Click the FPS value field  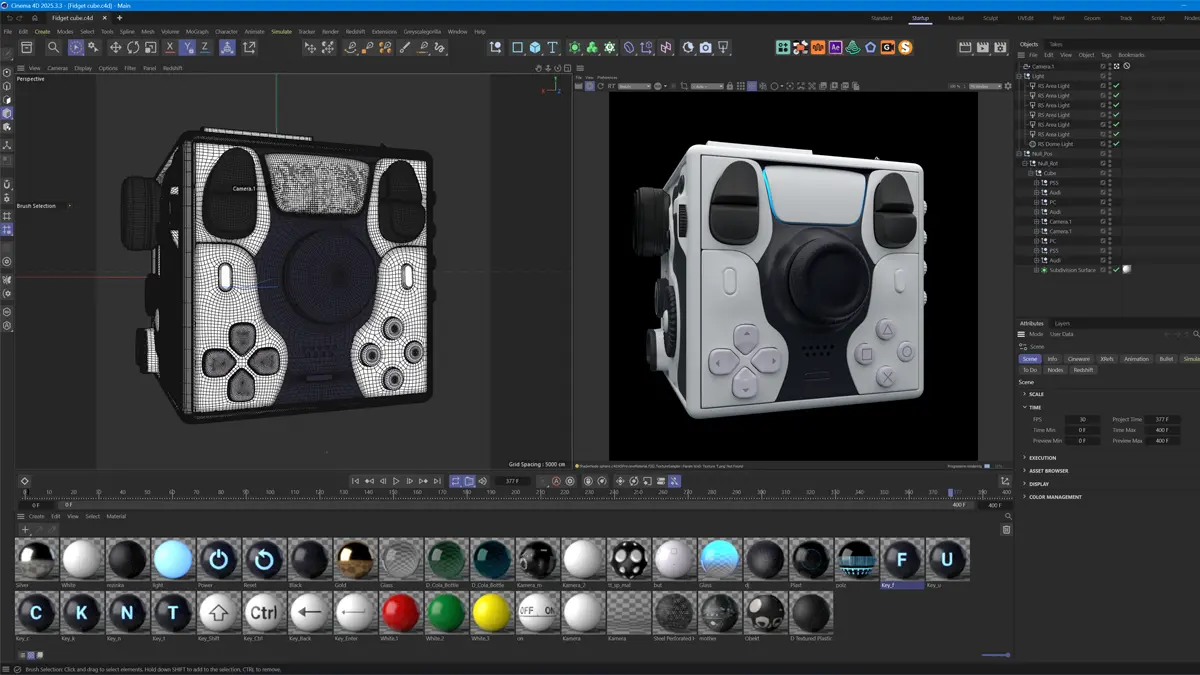click(x=1082, y=420)
